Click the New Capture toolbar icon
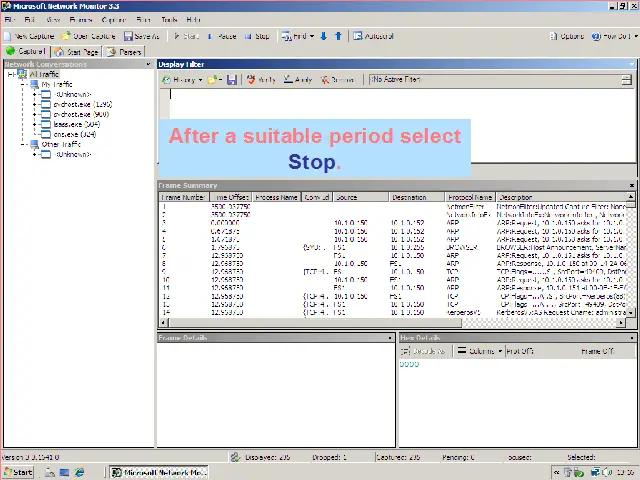Screen dimensions: 640x480 (x=8, y=36)
